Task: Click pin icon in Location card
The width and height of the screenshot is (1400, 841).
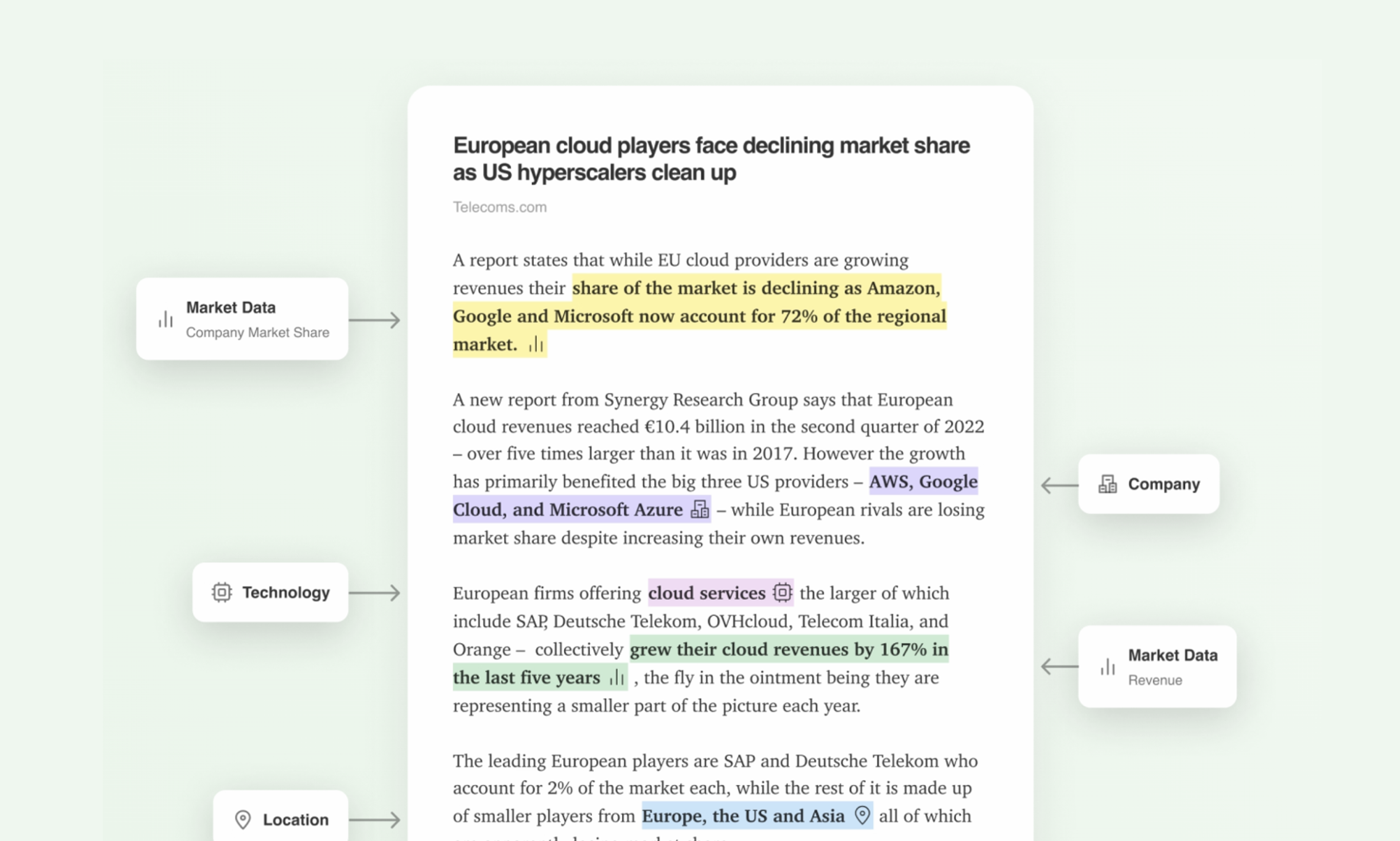Action: [242, 819]
